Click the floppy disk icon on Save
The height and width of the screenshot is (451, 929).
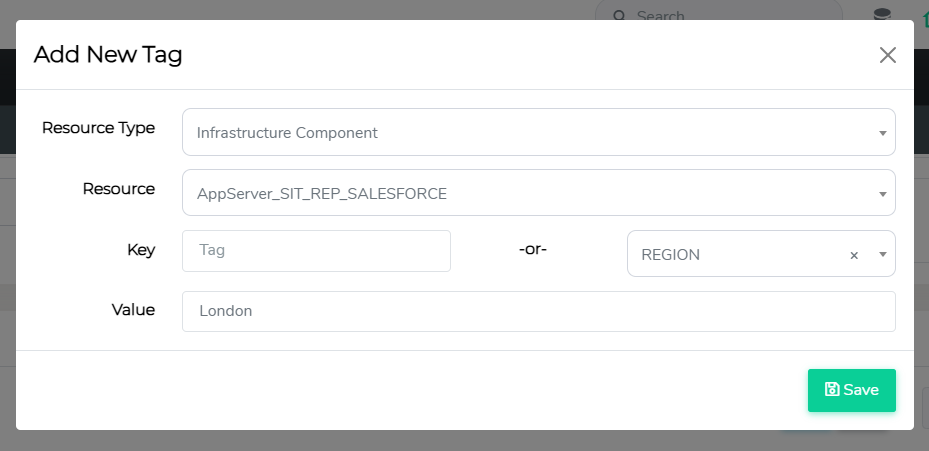pyautogui.click(x=831, y=390)
